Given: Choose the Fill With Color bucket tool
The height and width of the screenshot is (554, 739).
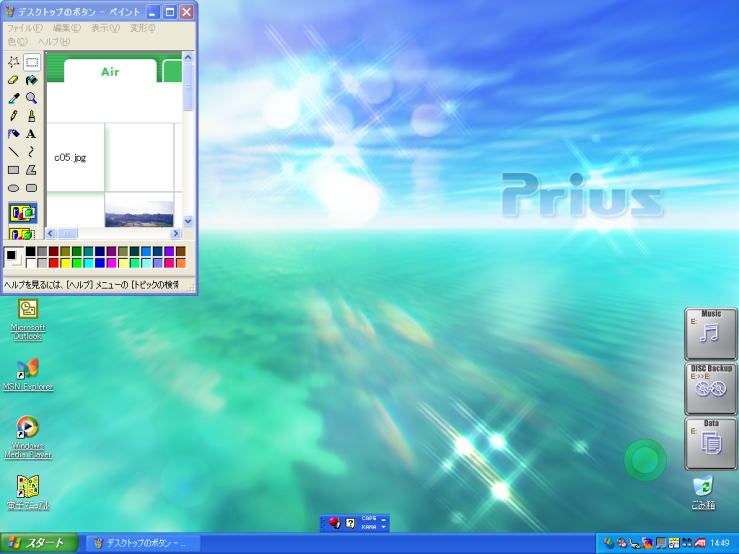Looking at the screenshot, I should coord(32,80).
